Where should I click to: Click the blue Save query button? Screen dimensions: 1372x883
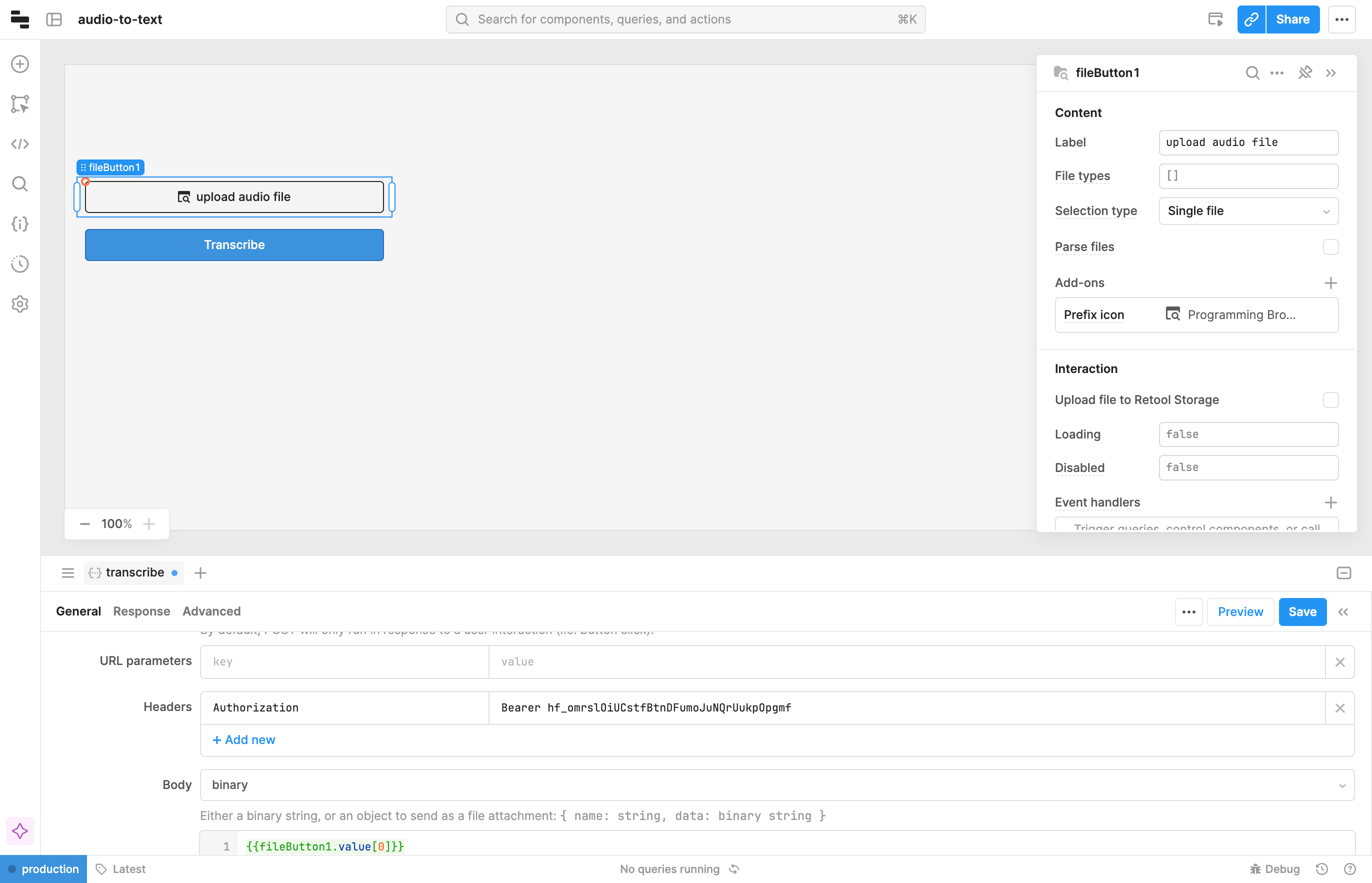[x=1302, y=612]
